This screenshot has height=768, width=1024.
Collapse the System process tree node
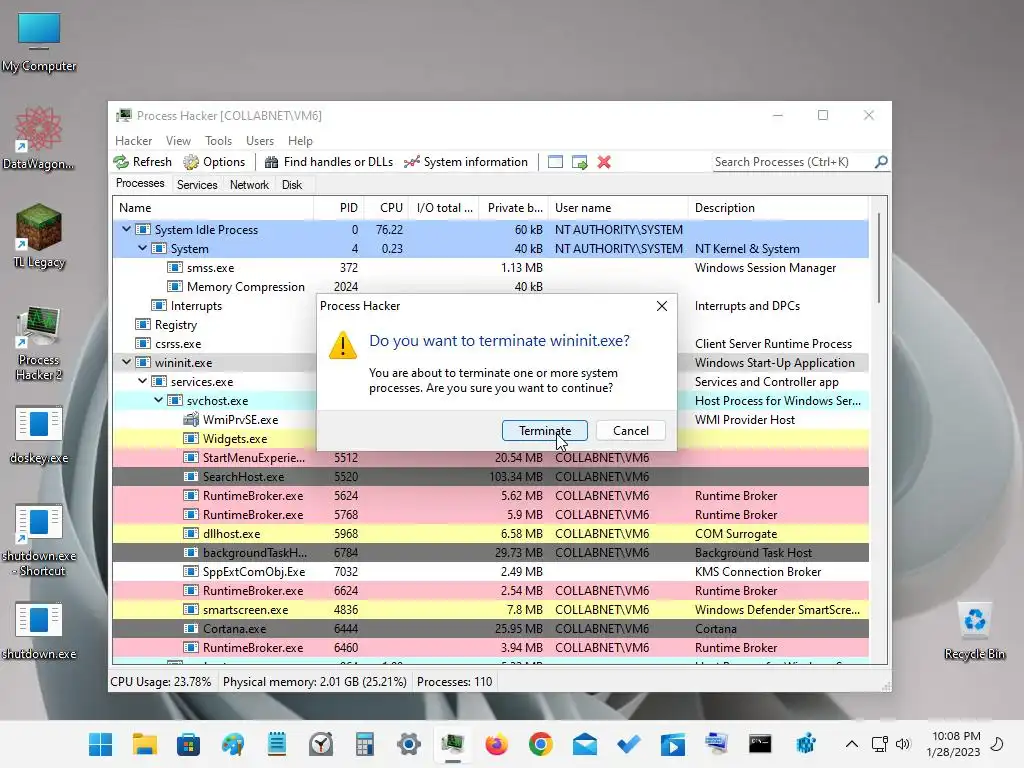[142, 248]
